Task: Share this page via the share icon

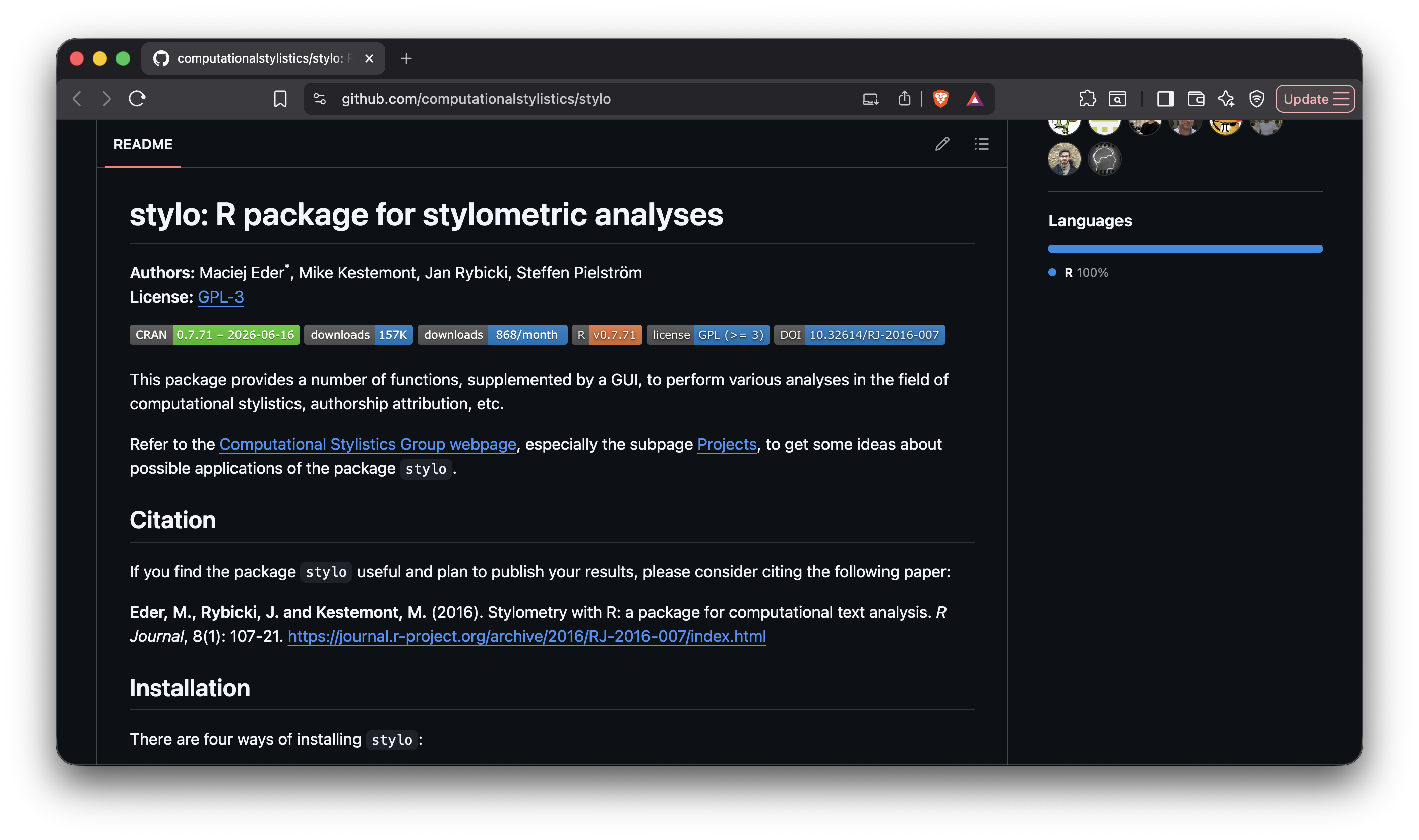Action: coord(905,98)
